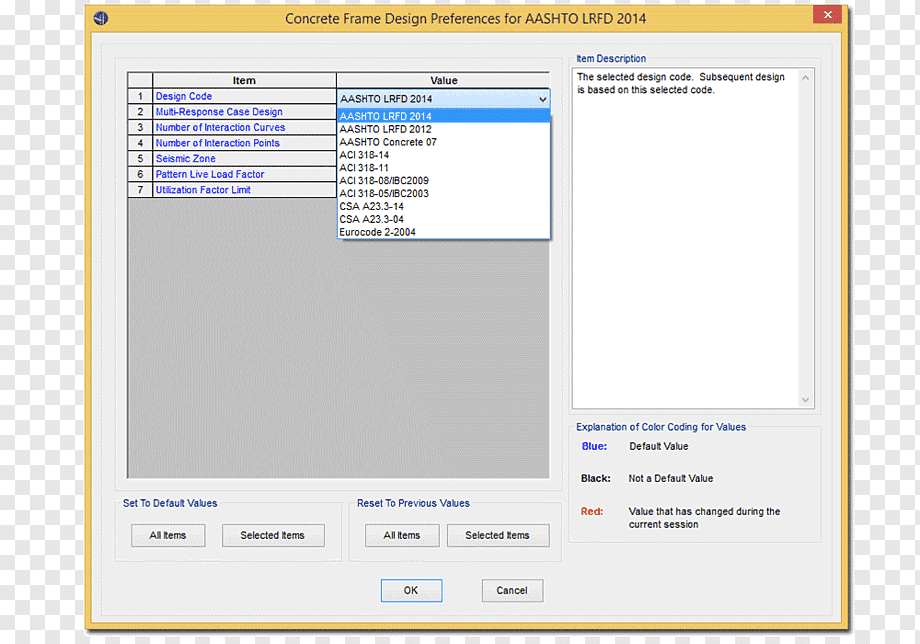
Task: Click the Item column header
Action: click(244, 80)
